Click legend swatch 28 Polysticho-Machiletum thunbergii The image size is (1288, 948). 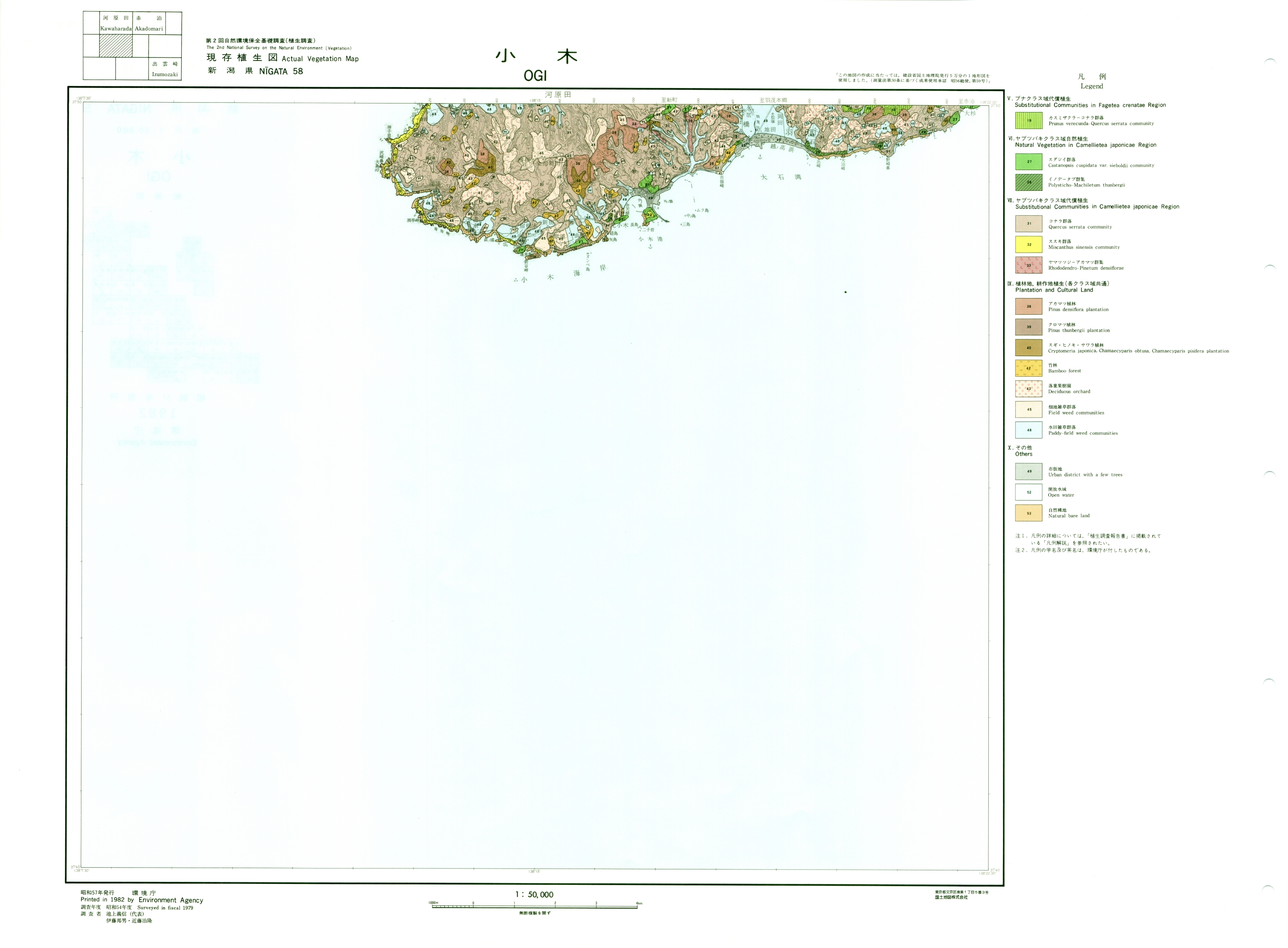coord(1029,183)
